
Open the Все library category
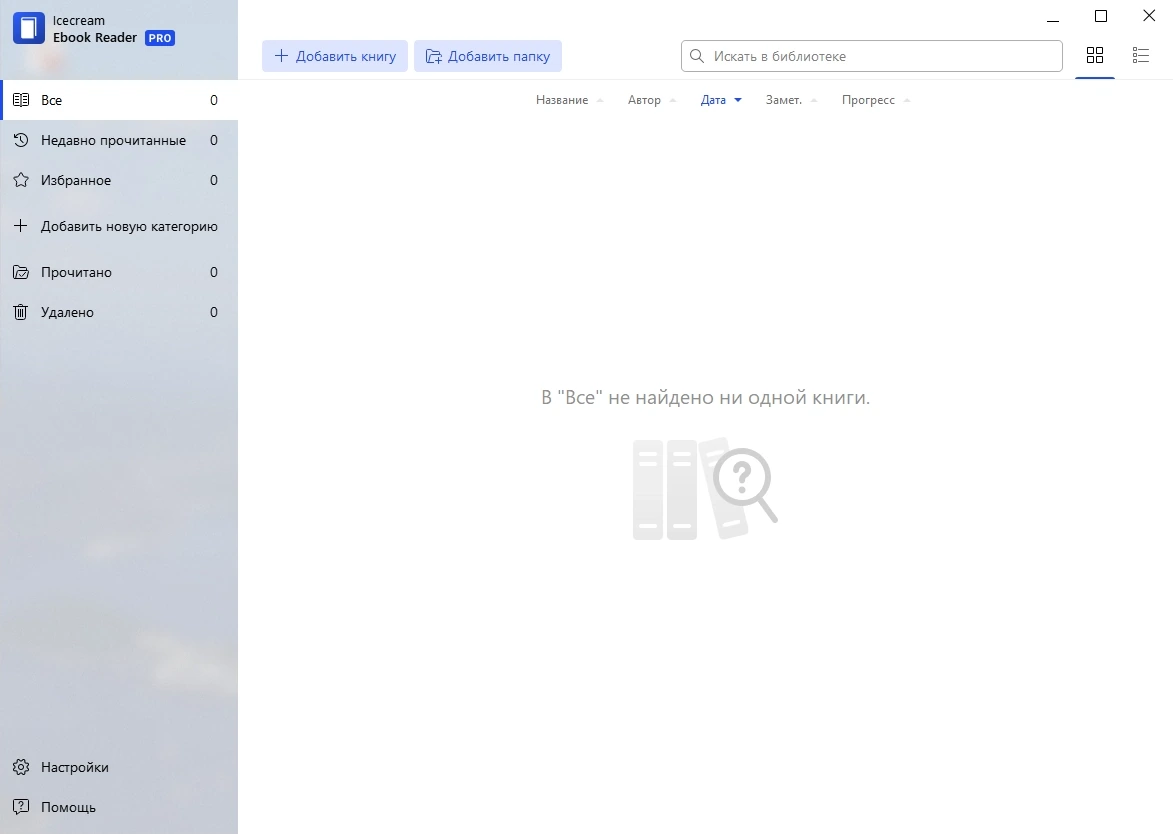(x=119, y=100)
